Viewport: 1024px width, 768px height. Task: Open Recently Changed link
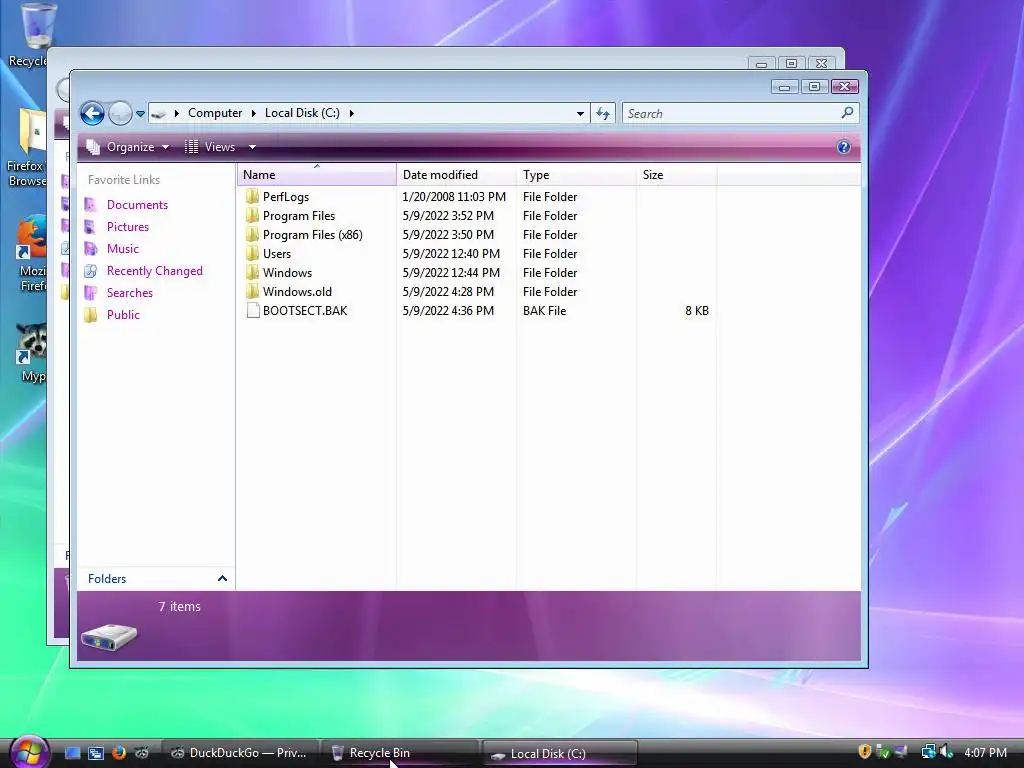[155, 271]
